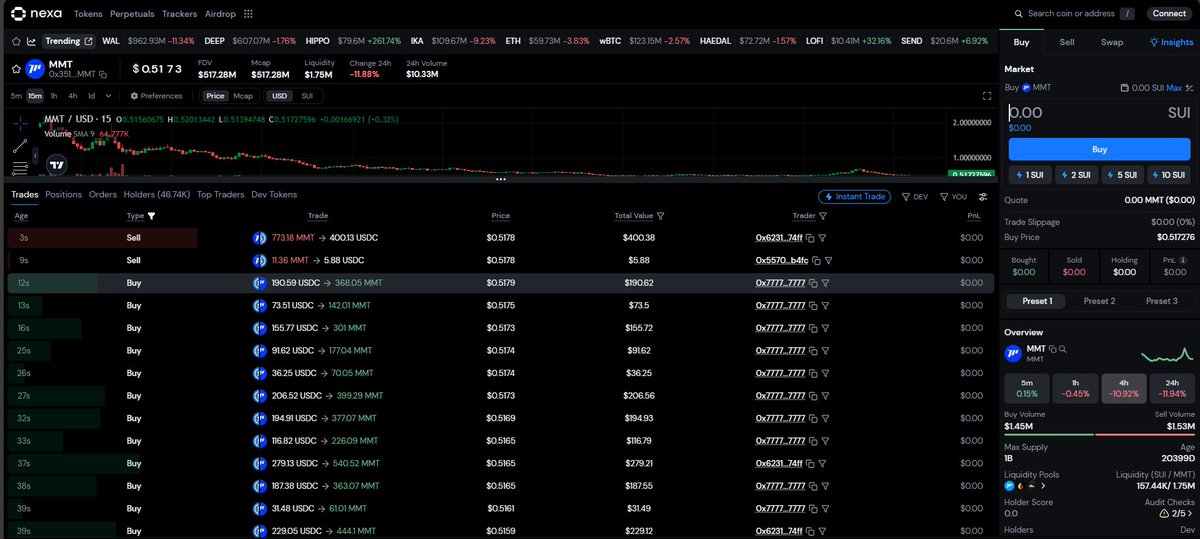
Task: Click the blue Buy button
Action: pyautogui.click(x=1099, y=149)
